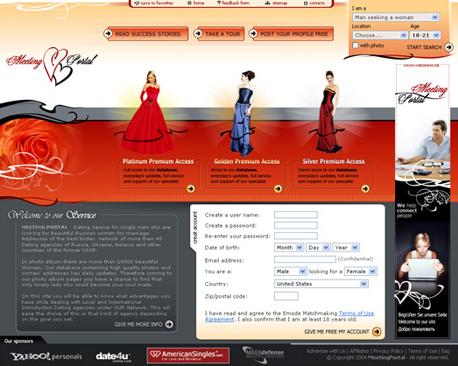Screen dimensions: 458x366
Task: Click the Create a user name field
Action: coord(296,215)
